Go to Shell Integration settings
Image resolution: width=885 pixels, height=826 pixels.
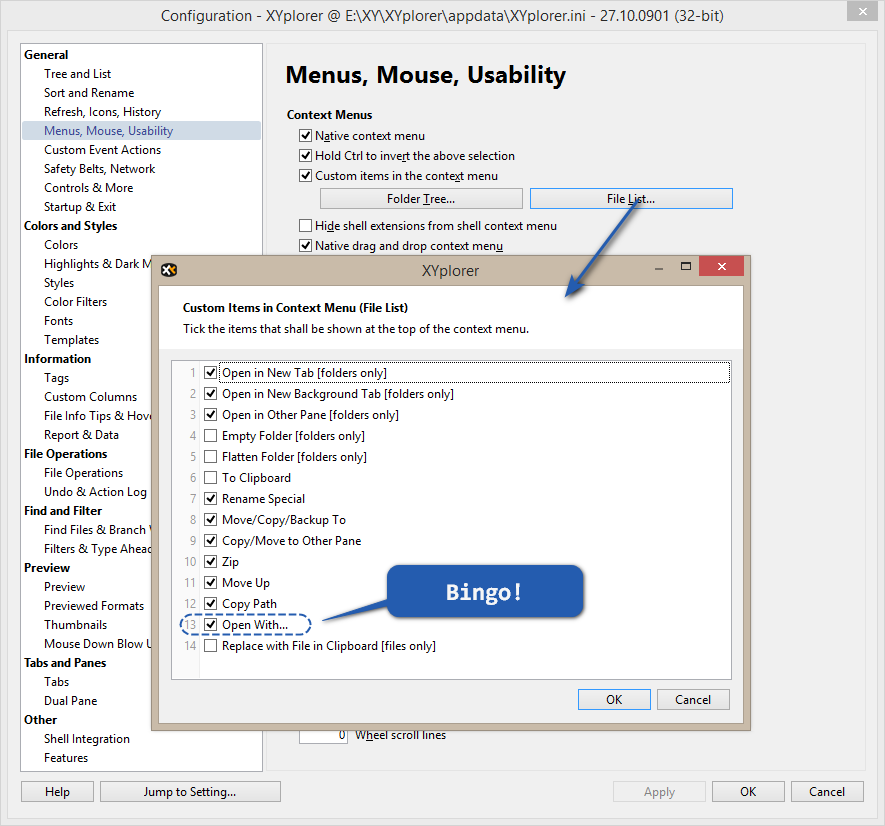[87, 739]
